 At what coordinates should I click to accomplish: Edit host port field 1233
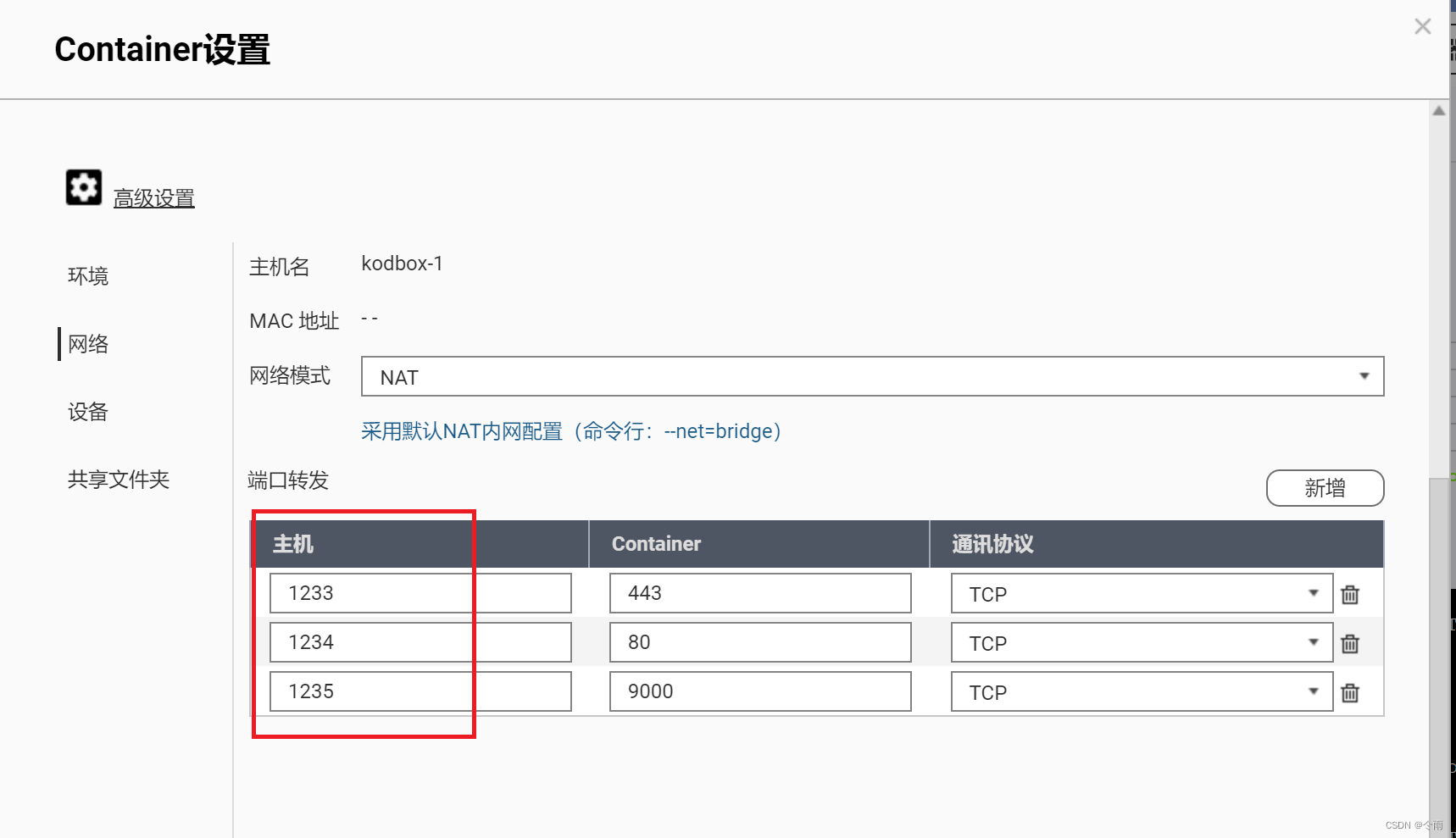tap(420, 593)
